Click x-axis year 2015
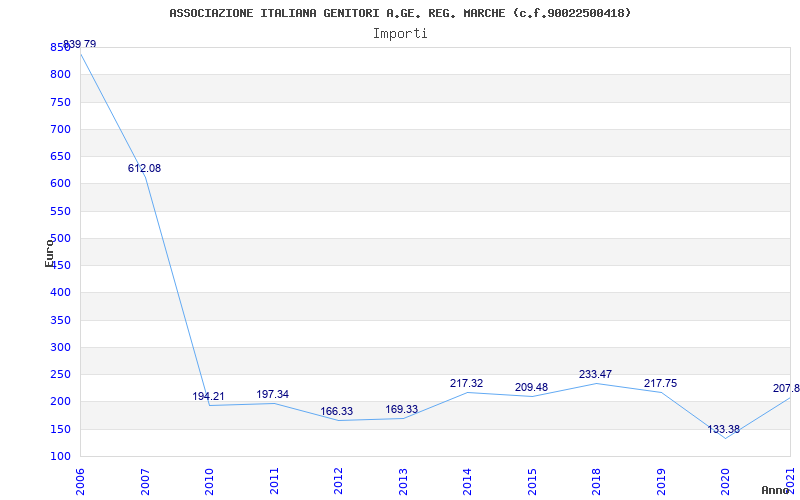The height and width of the screenshot is (500, 800). (532, 482)
